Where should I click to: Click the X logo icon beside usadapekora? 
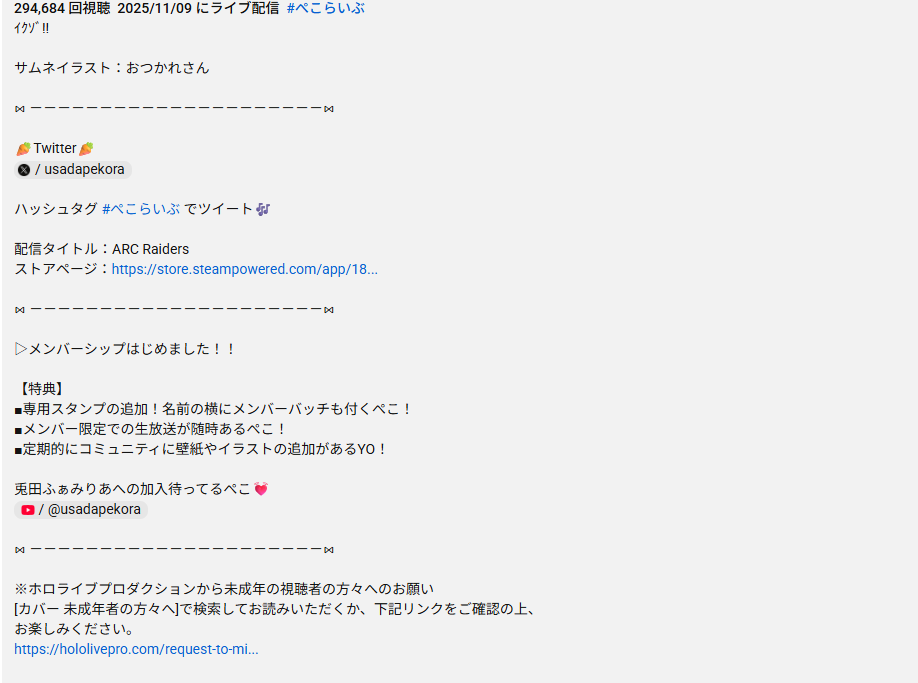click(x=24, y=170)
